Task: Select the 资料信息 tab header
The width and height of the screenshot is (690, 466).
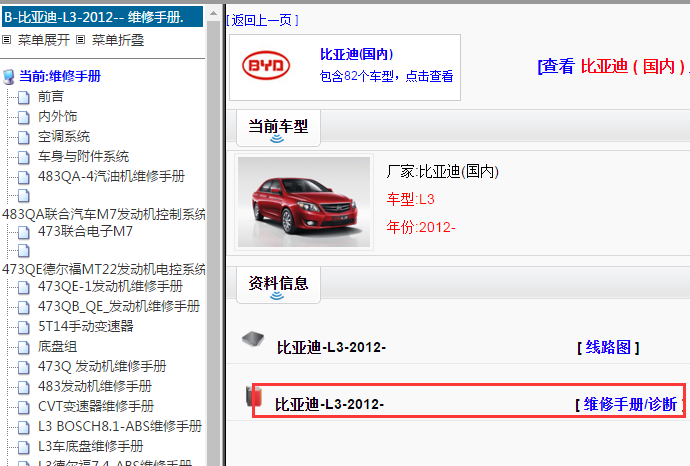Action: coord(278,284)
